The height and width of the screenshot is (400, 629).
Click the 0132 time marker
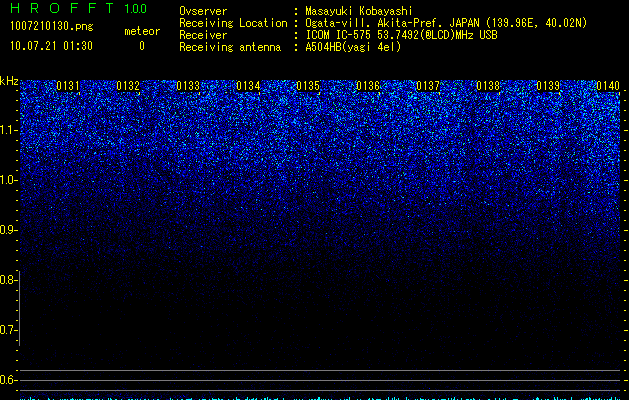[x=128, y=86]
